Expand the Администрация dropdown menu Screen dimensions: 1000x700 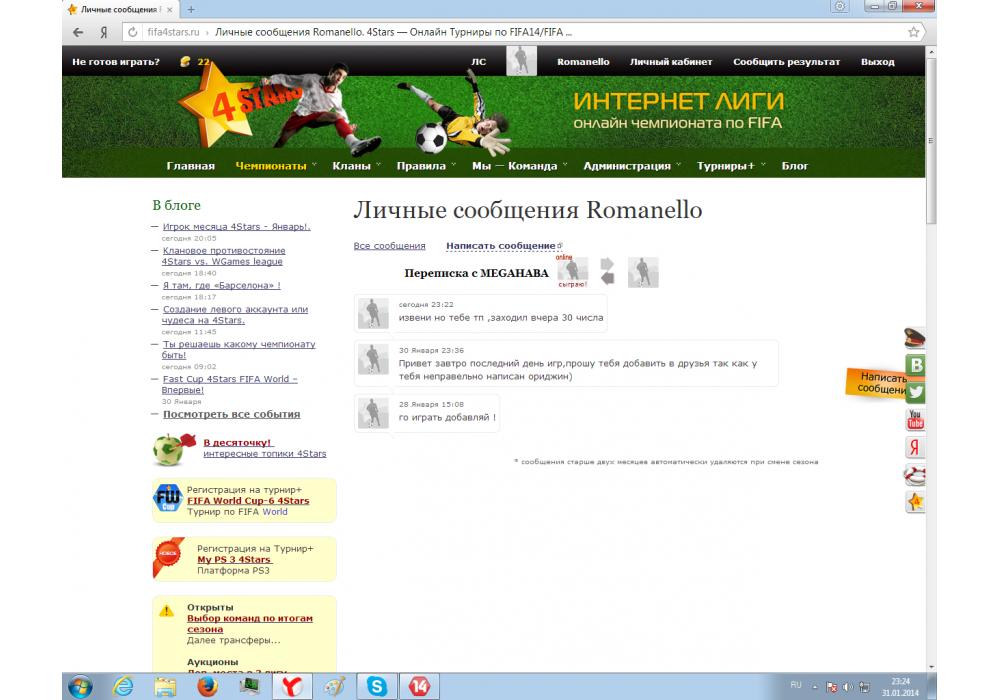click(x=627, y=166)
